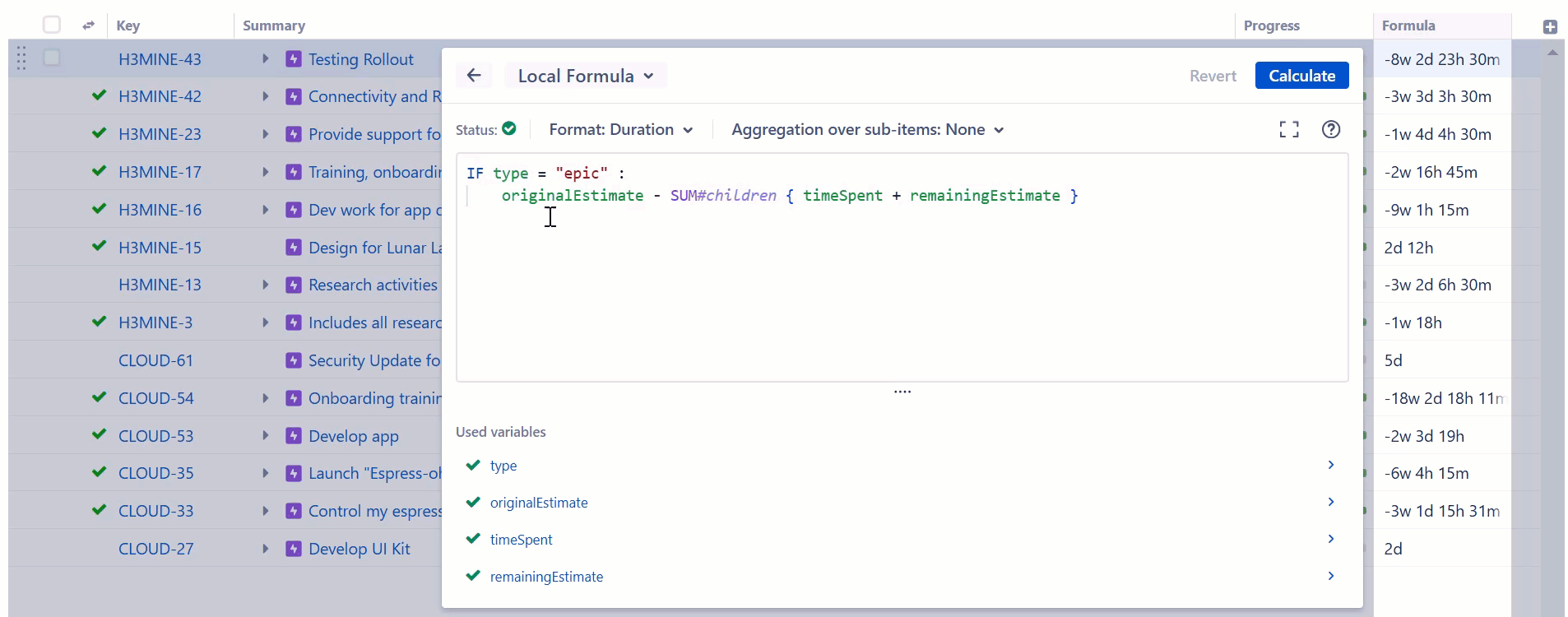1568x617 pixels.
Task: Toggle the select-all checkbox in header
Action: 52,25
